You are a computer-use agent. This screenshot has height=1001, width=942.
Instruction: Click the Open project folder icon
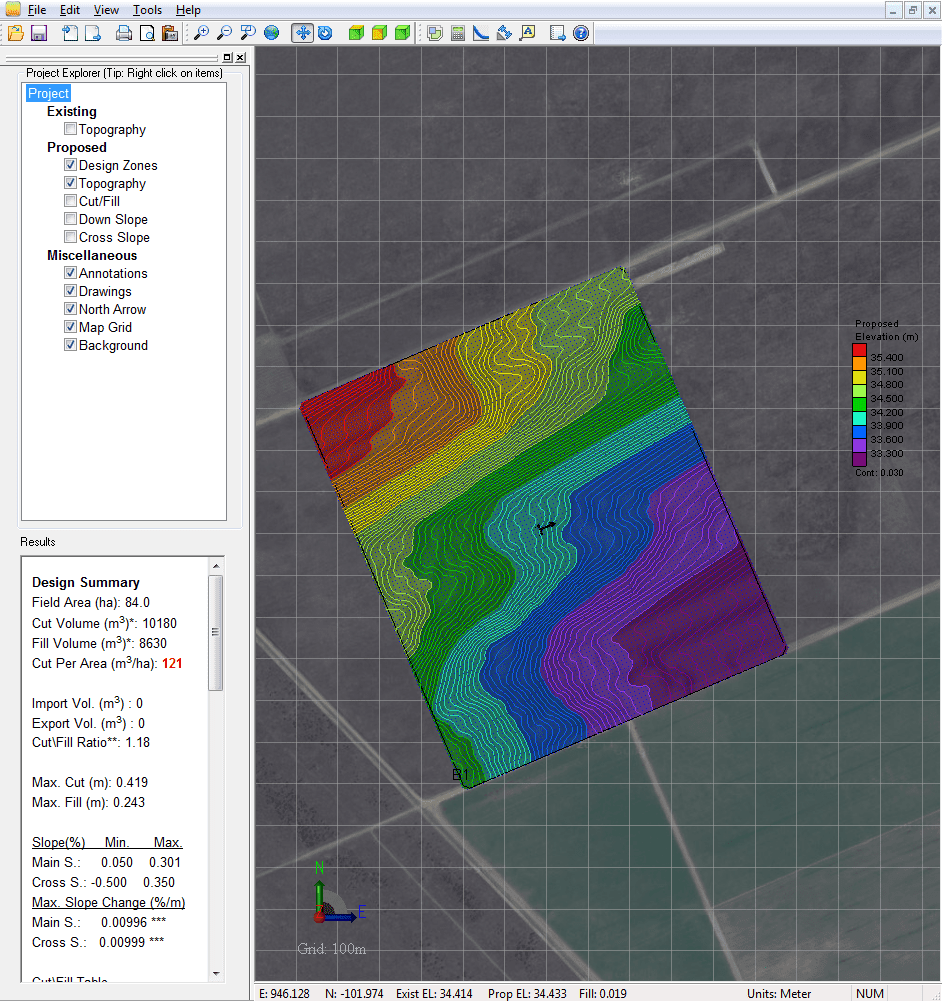[14, 33]
